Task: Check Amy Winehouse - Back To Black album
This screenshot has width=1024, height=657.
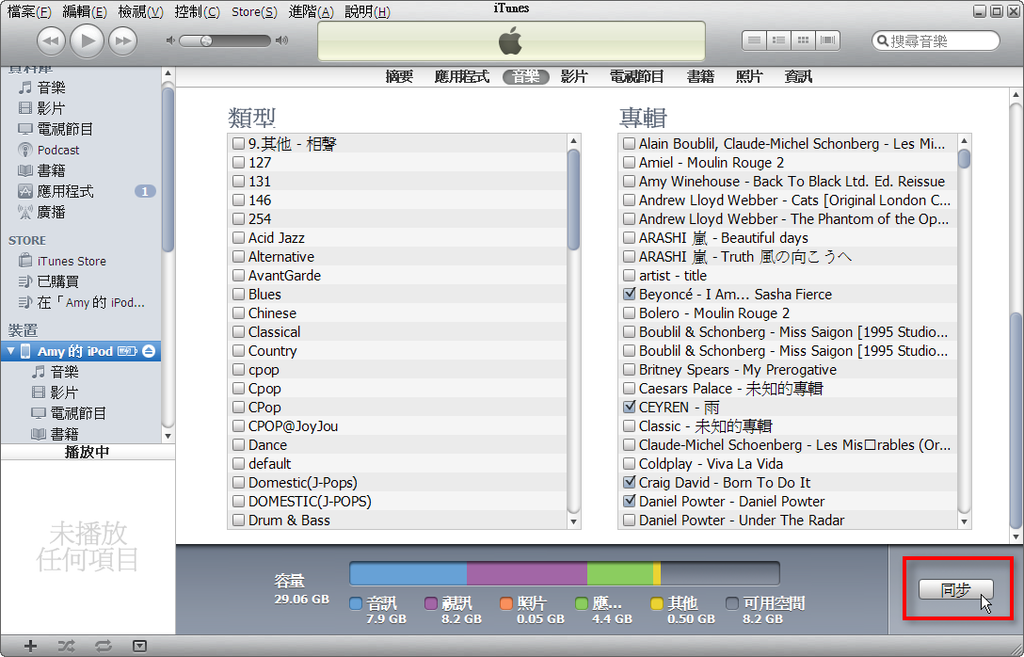Action: tap(629, 181)
